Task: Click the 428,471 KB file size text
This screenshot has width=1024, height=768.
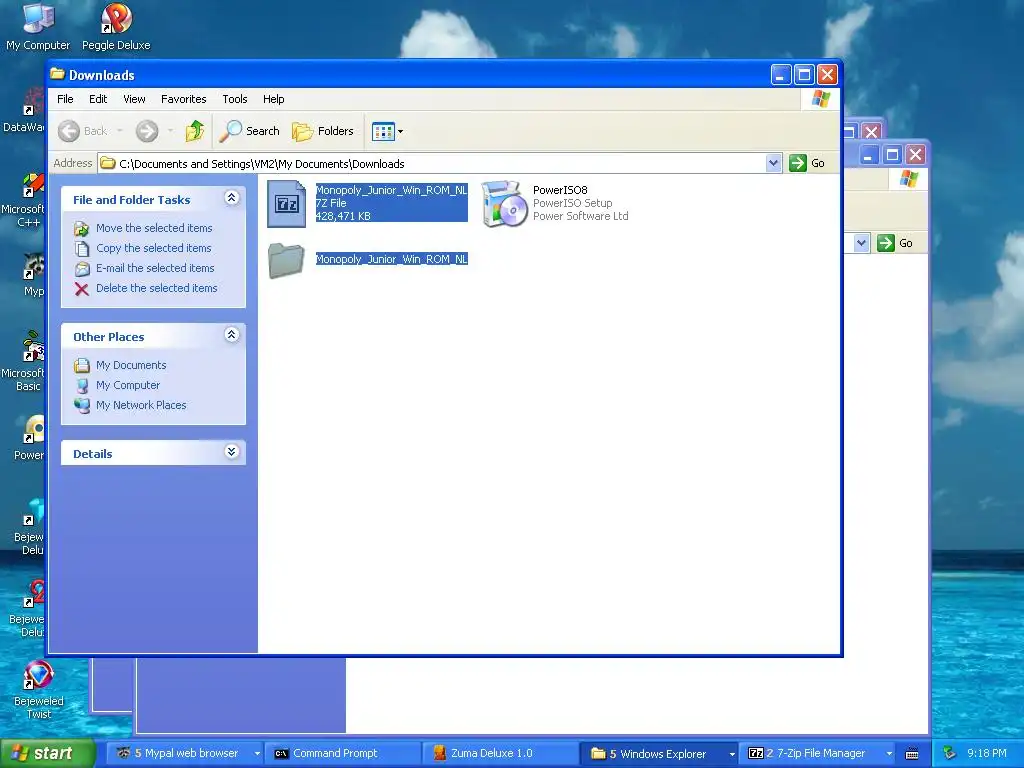Action: (x=343, y=216)
